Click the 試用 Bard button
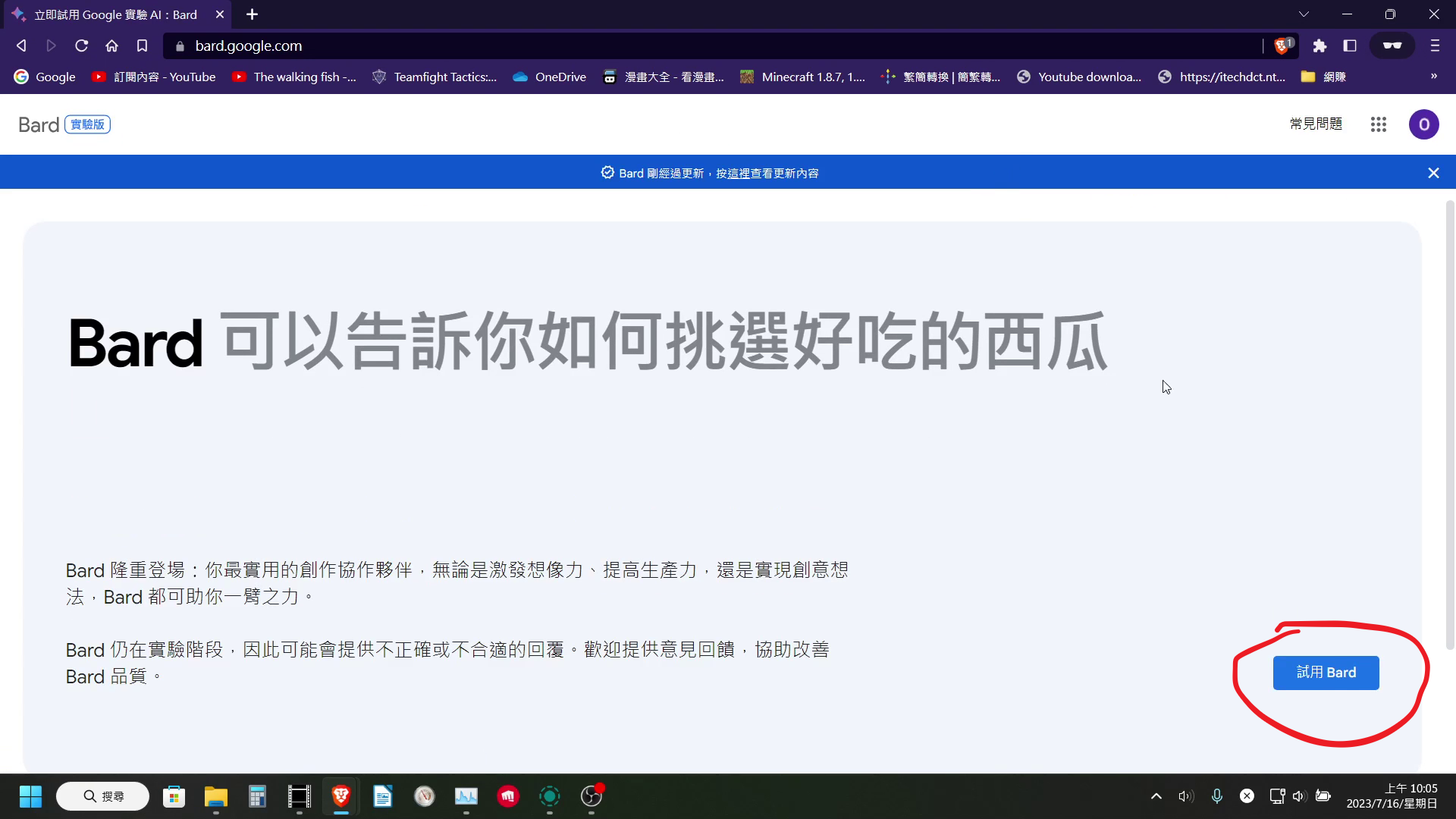1456x819 pixels. point(1326,673)
